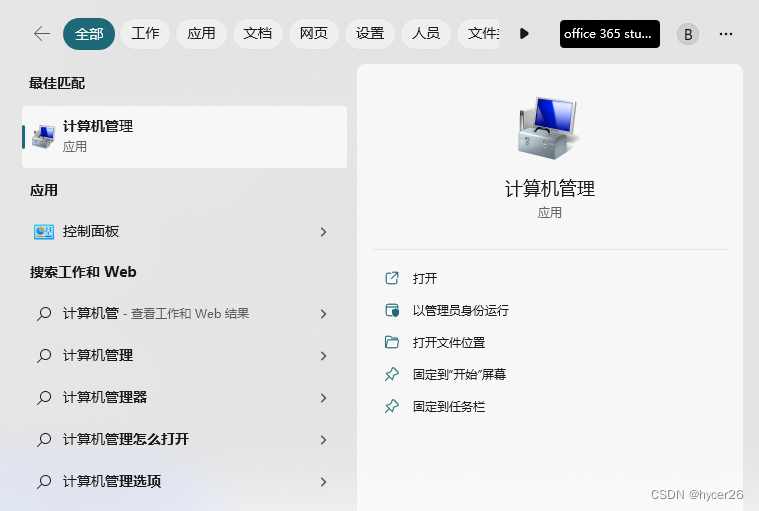Choose 固定到任务栏
Image resolution: width=759 pixels, height=511 pixels.
(x=449, y=406)
